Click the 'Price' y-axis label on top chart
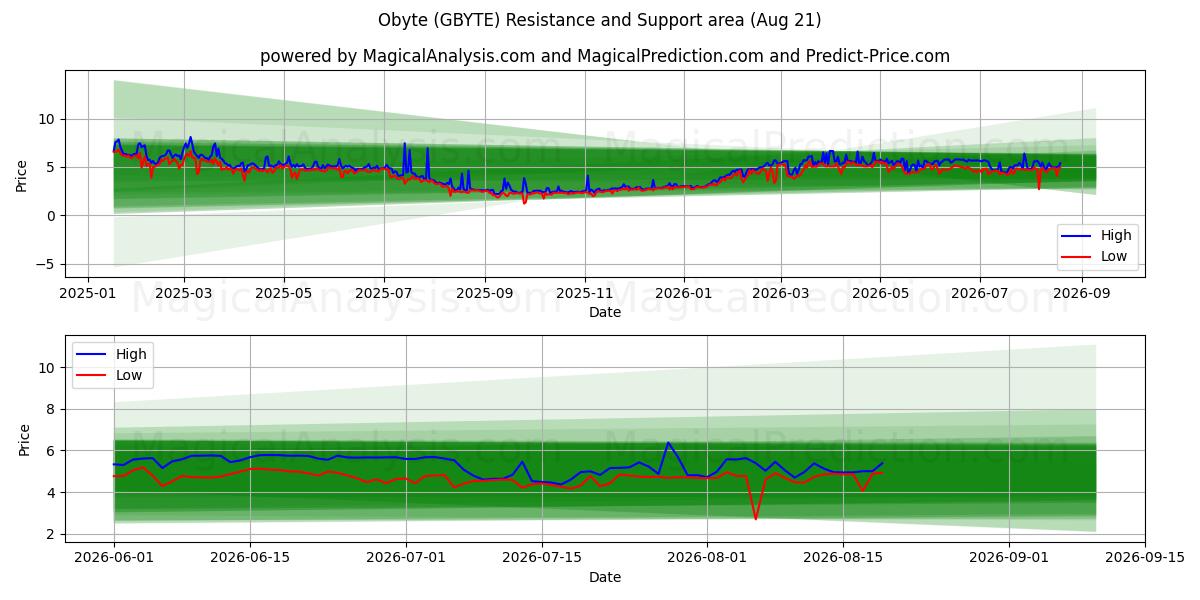Screen dimensions: 1200x600 coord(22,174)
